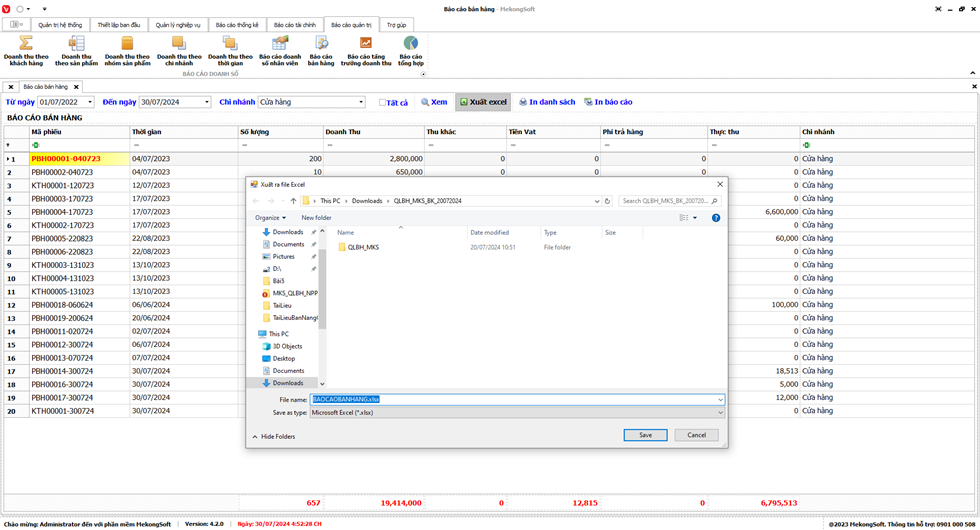Tick the Tất cả checkbox

tap(383, 102)
